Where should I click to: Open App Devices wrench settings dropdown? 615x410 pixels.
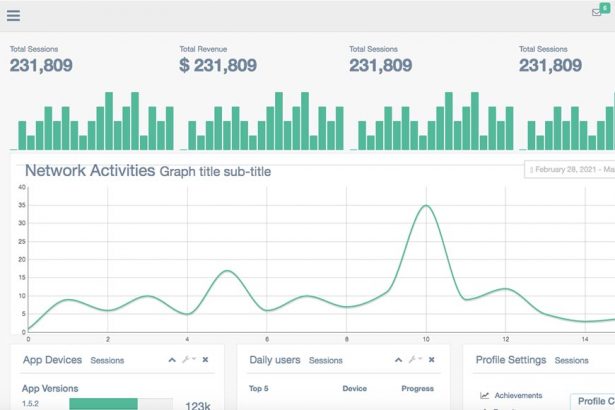coord(188,360)
